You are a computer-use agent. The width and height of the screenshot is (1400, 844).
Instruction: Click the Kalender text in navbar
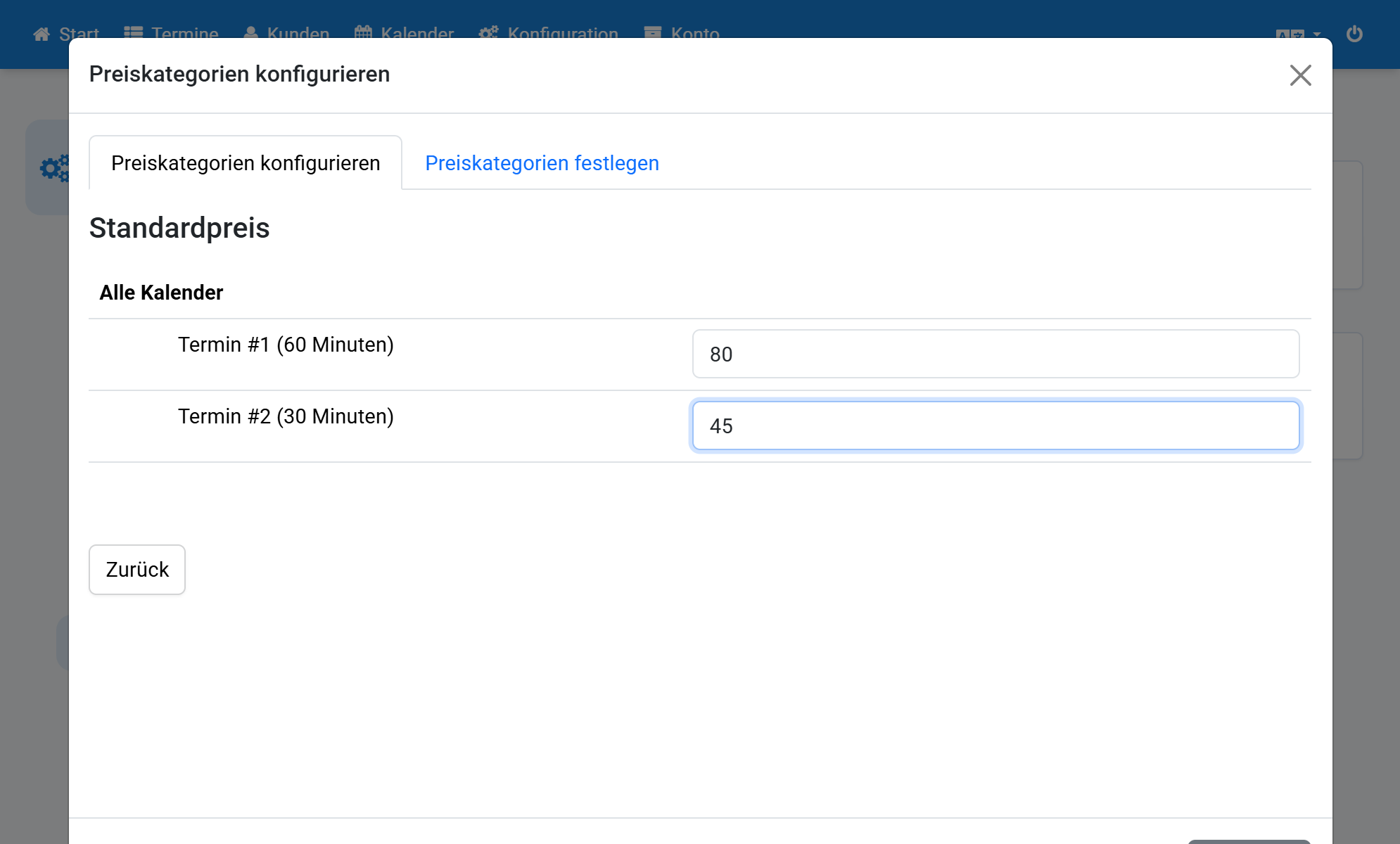[x=417, y=34]
